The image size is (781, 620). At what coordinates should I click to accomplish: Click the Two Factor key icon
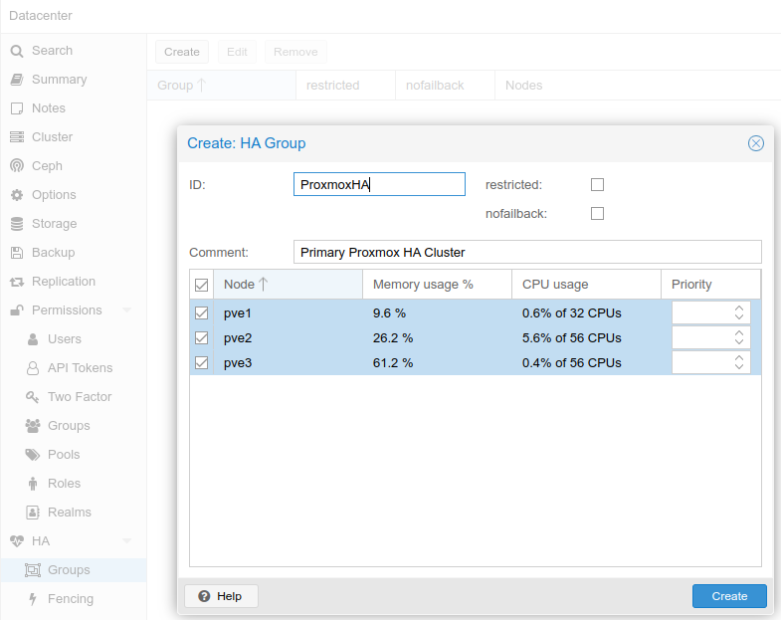32,397
